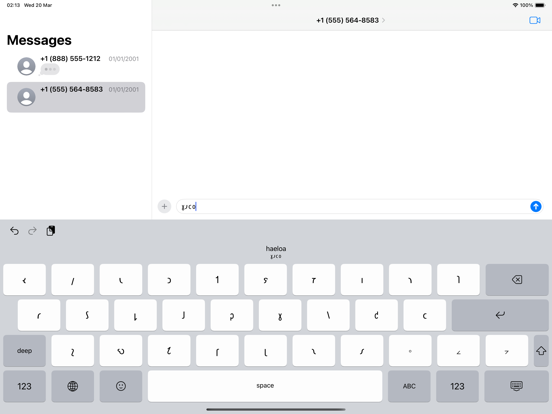Image resolution: width=552 pixels, height=414 pixels.
Task: Tap the three-dots multitasking control at top
Action: 276,5
